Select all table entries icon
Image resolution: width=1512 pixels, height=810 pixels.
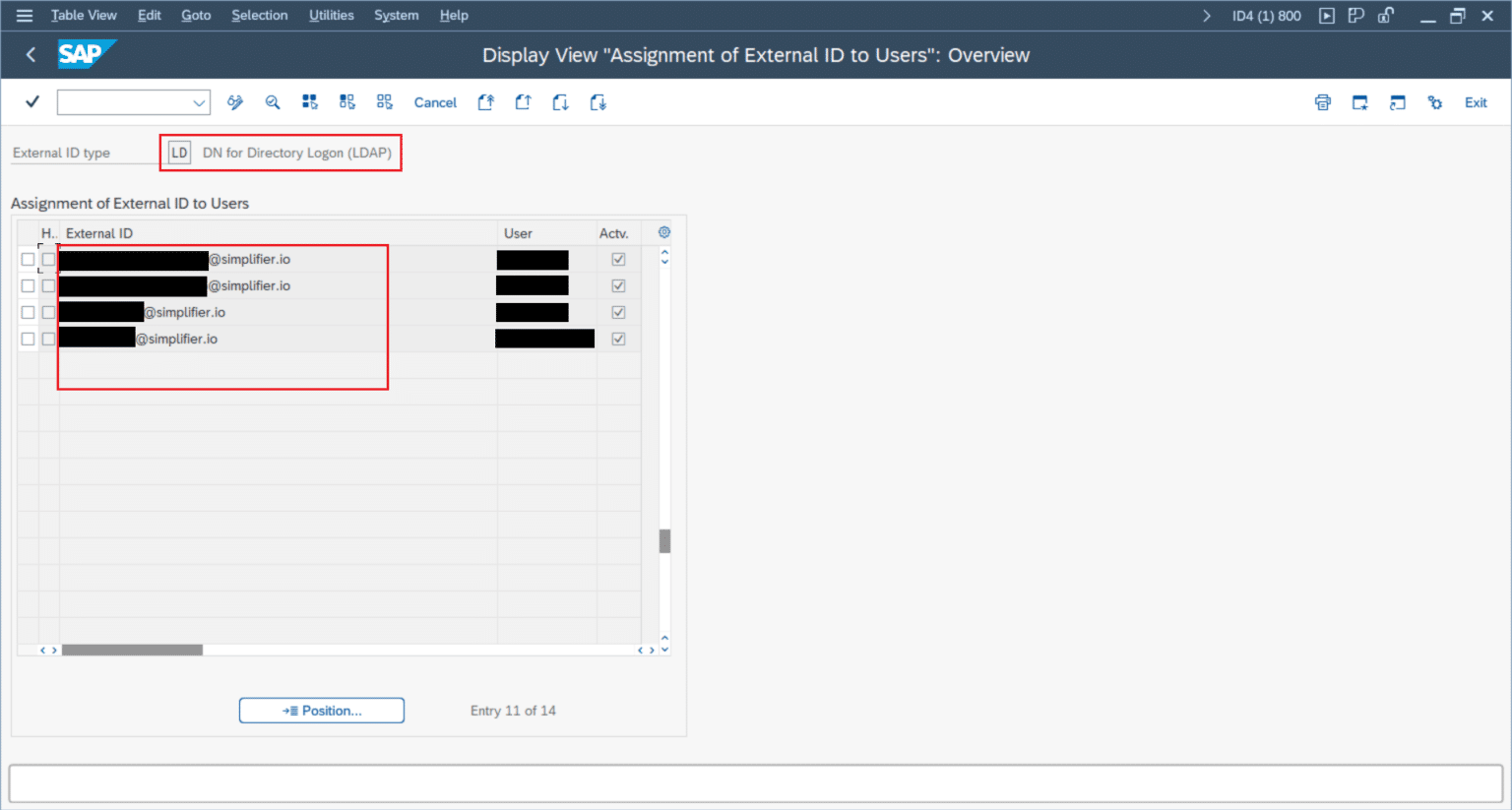pyautogui.click(x=310, y=101)
